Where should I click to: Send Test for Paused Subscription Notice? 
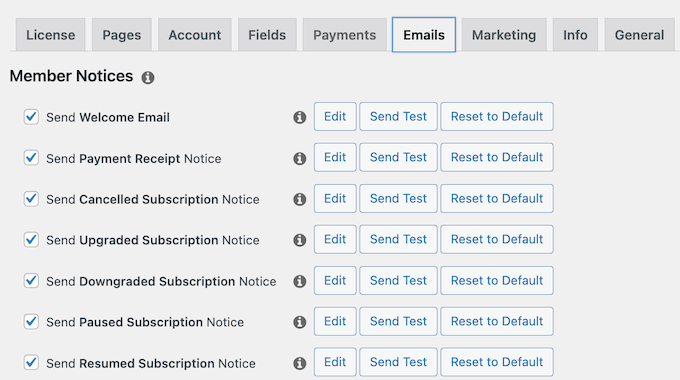click(x=398, y=321)
